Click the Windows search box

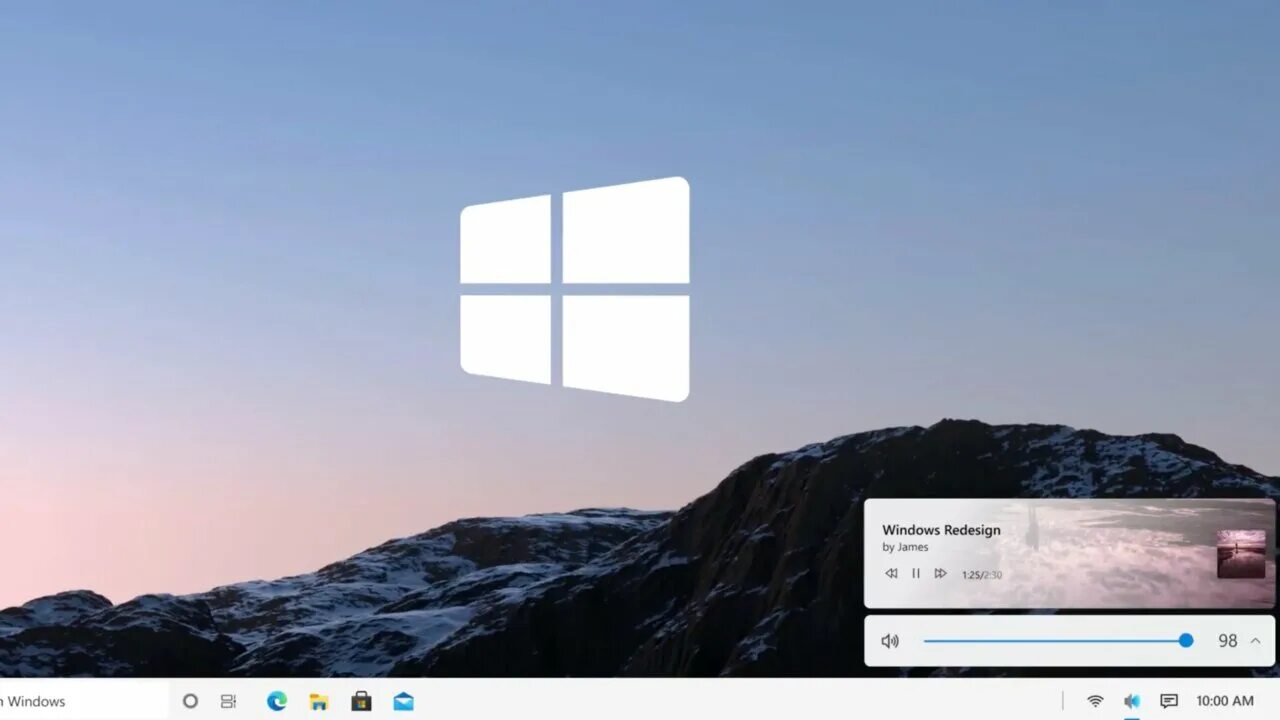[84, 701]
